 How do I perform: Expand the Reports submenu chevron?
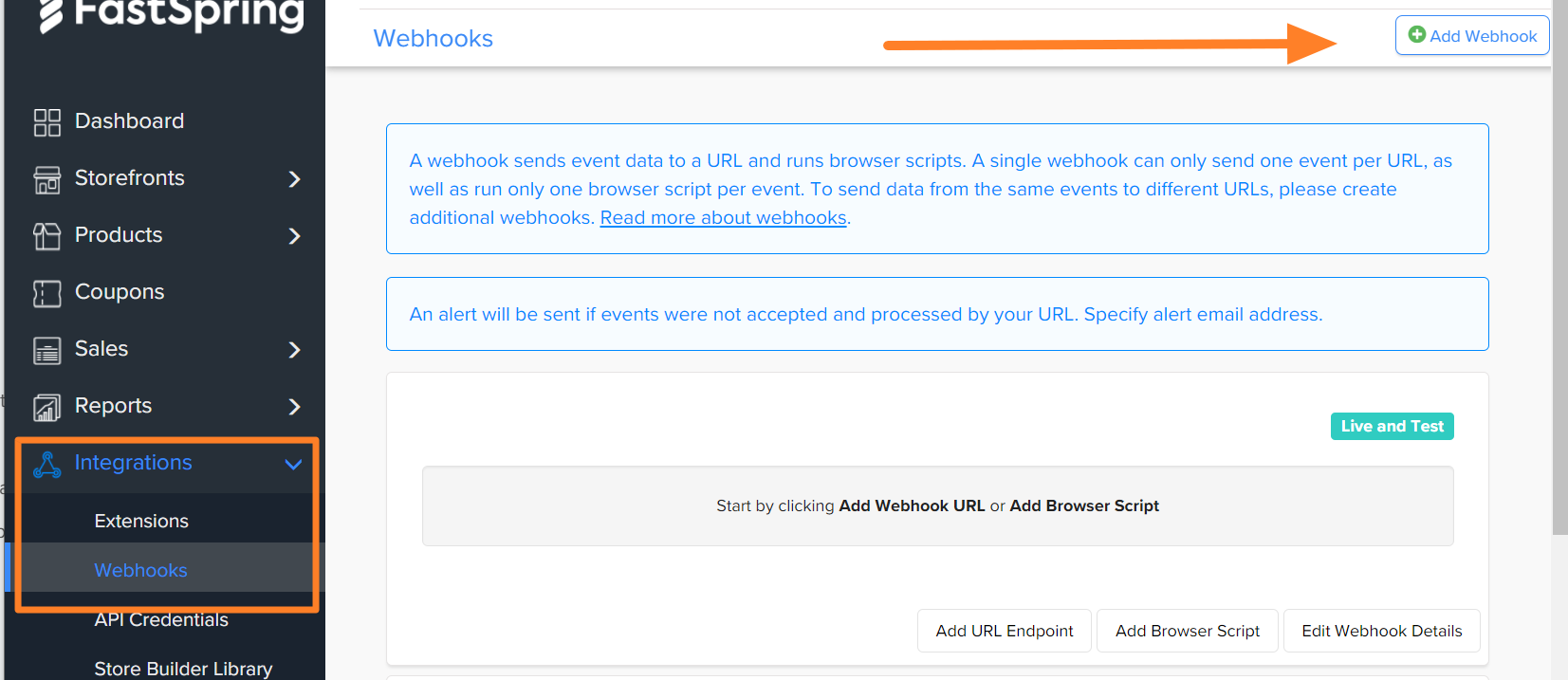coord(294,407)
